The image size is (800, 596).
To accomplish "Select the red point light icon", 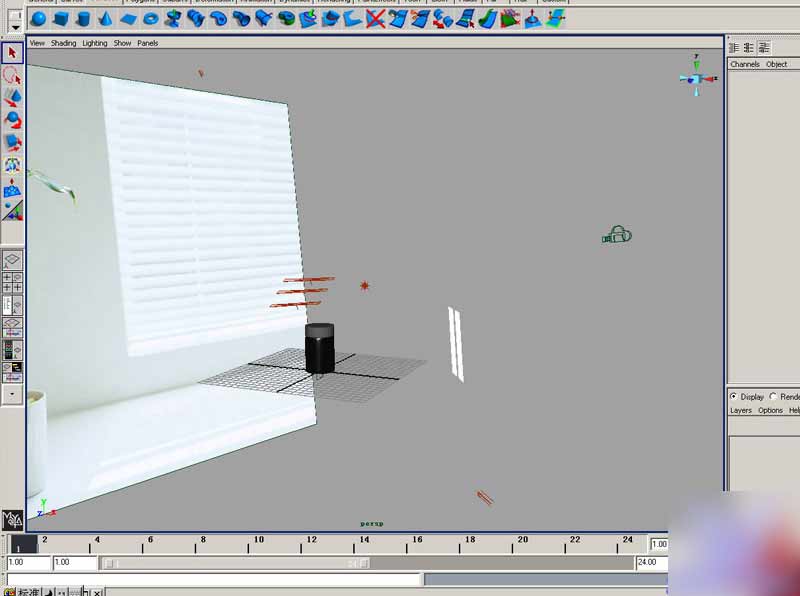I will 364,286.
